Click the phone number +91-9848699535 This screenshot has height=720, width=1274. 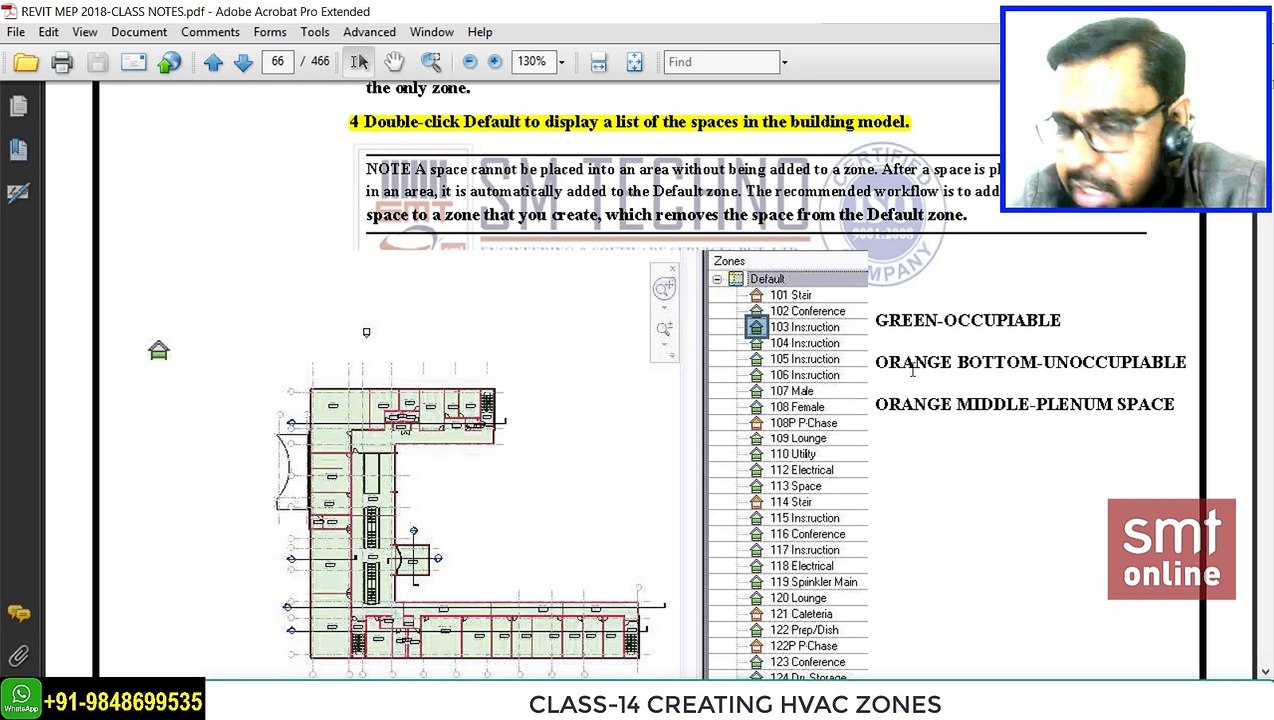[124, 702]
